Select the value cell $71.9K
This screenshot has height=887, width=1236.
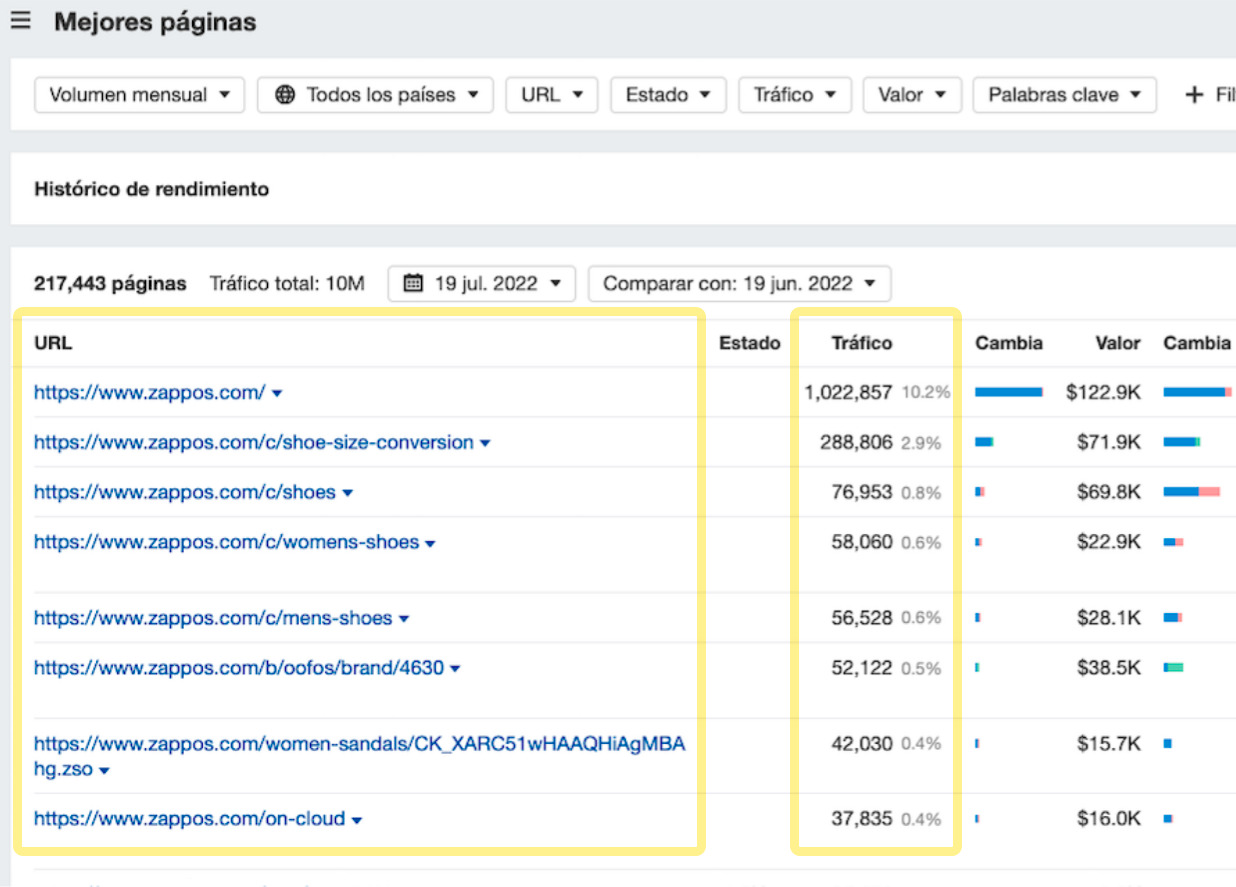point(1109,443)
